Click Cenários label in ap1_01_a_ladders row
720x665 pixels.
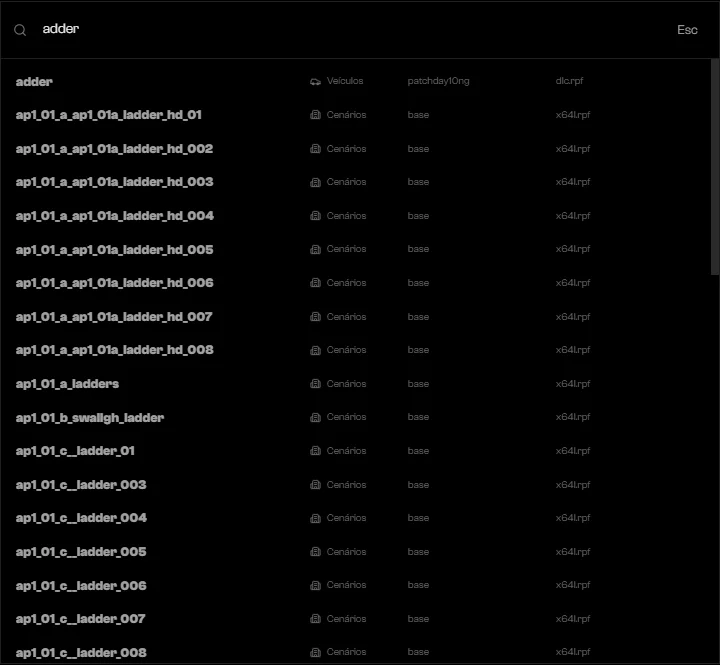346,383
